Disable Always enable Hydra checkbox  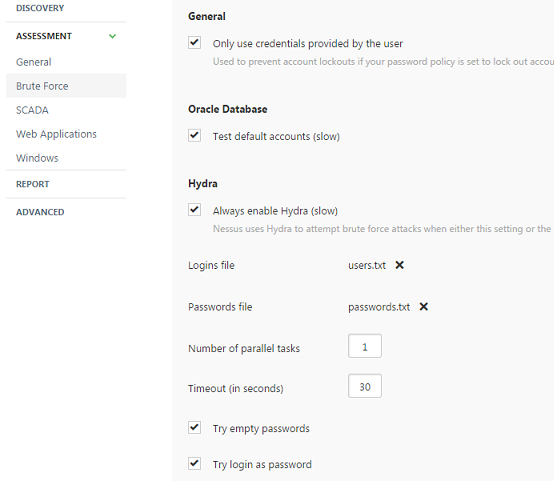(x=194, y=210)
